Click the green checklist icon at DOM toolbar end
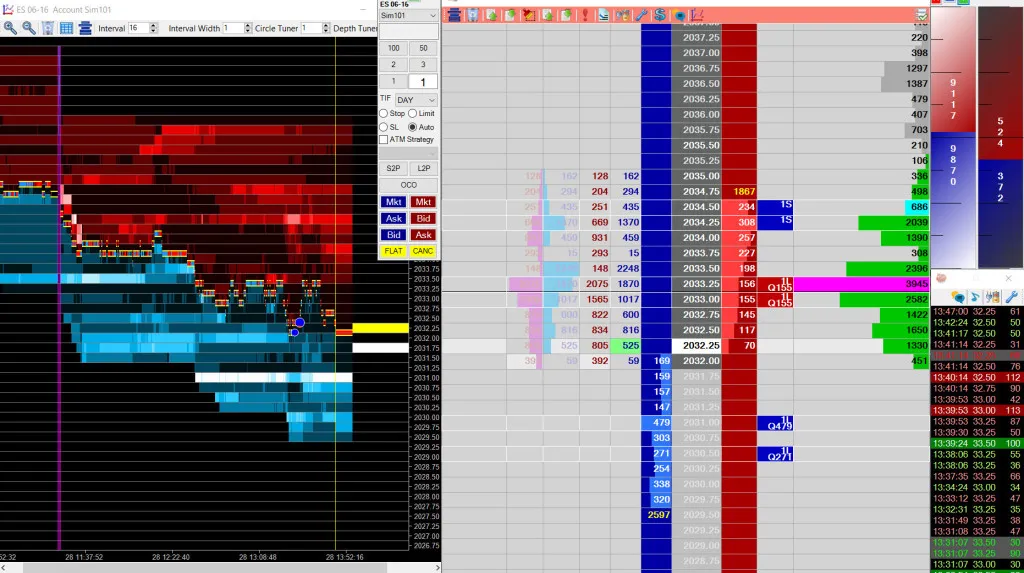The height and width of the screenshot is (573, 1024). tap(921, 15)
